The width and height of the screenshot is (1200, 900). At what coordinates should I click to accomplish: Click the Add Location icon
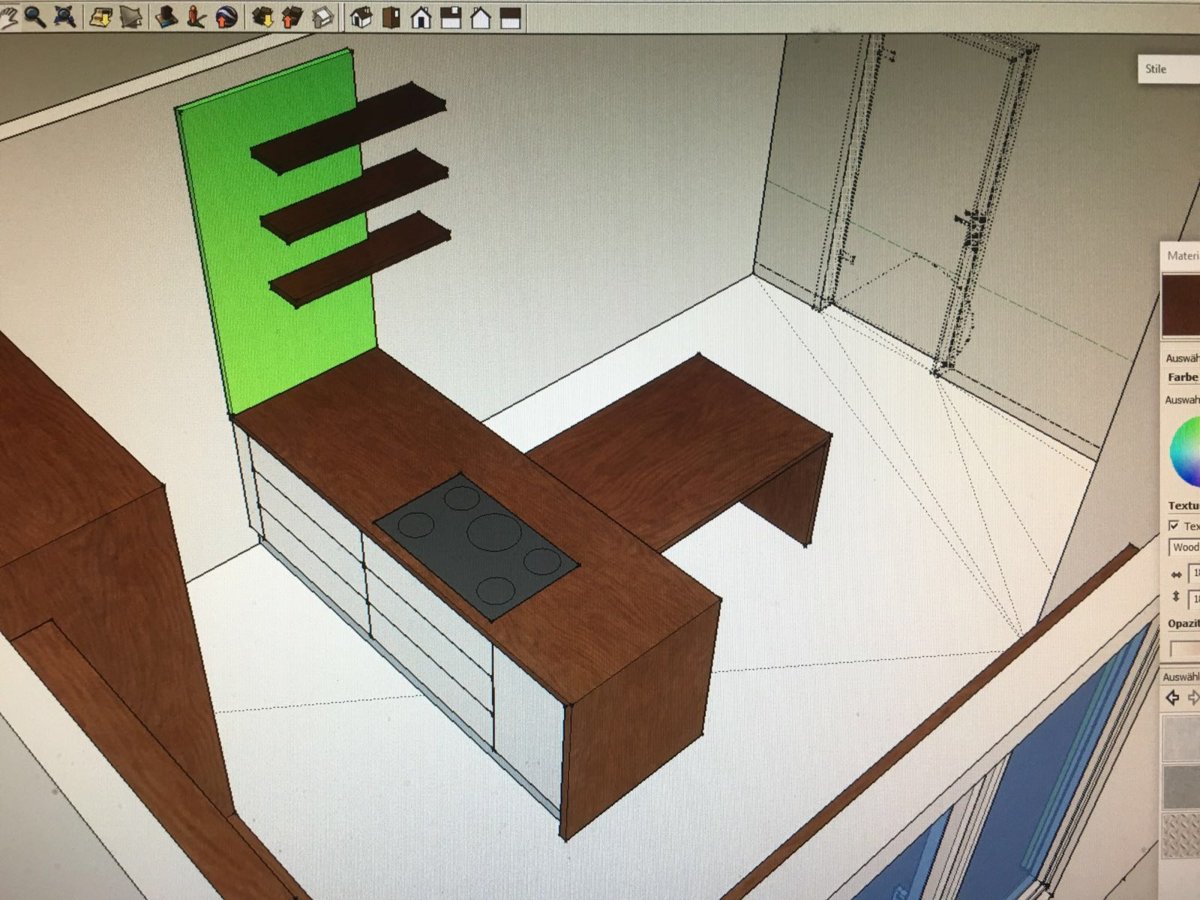pos(102,17)
